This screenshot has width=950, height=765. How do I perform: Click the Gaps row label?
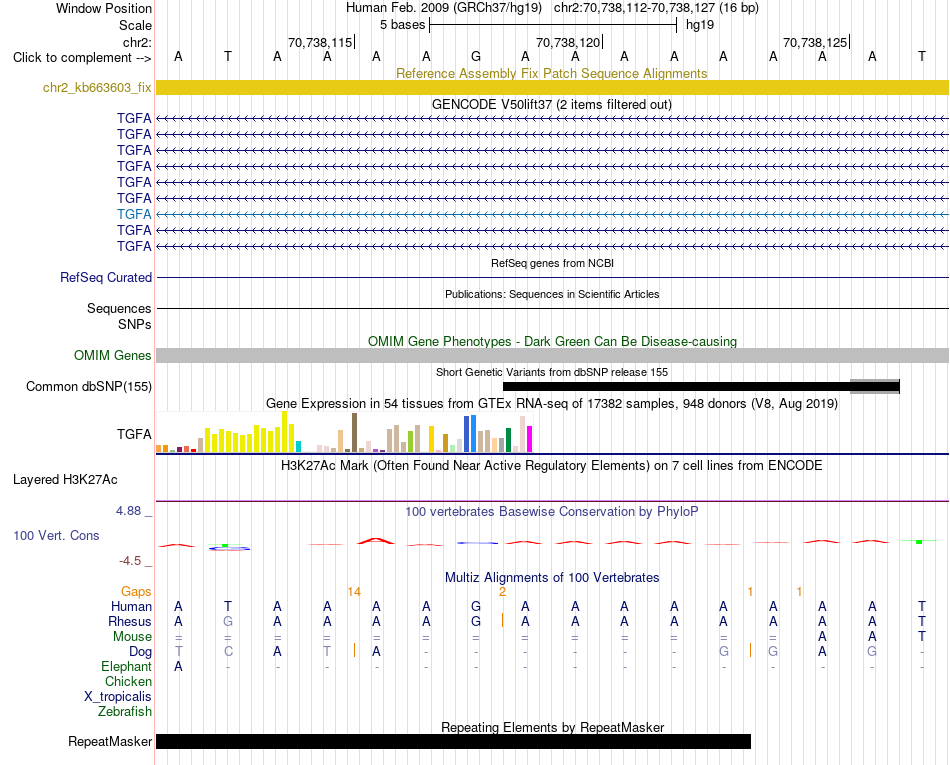click(x=136, y=592)
